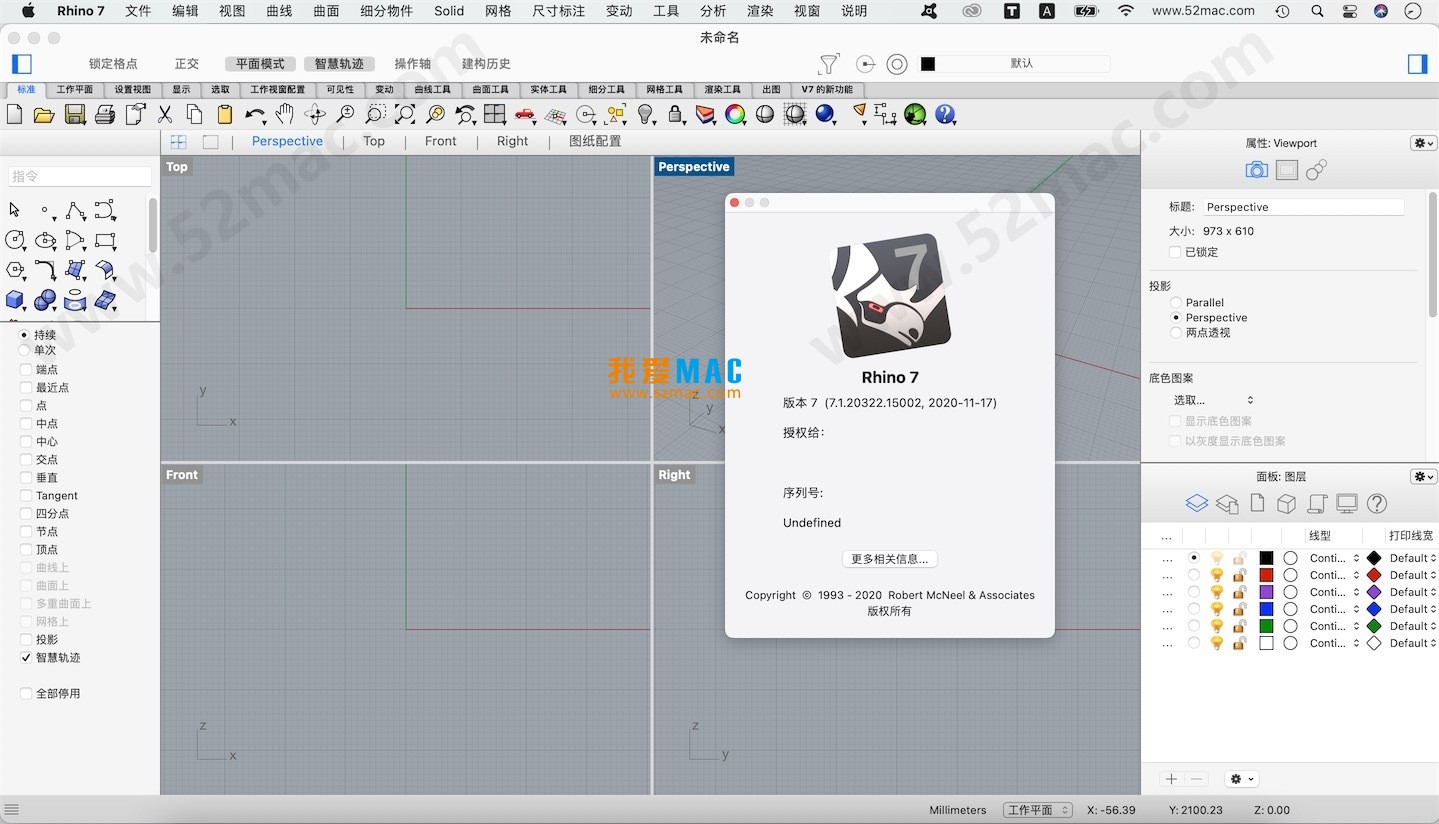Open the color wheel tool in the toolbar
Image resolution: width=1439 pixels, height=824 pixels.
(735, 115)
